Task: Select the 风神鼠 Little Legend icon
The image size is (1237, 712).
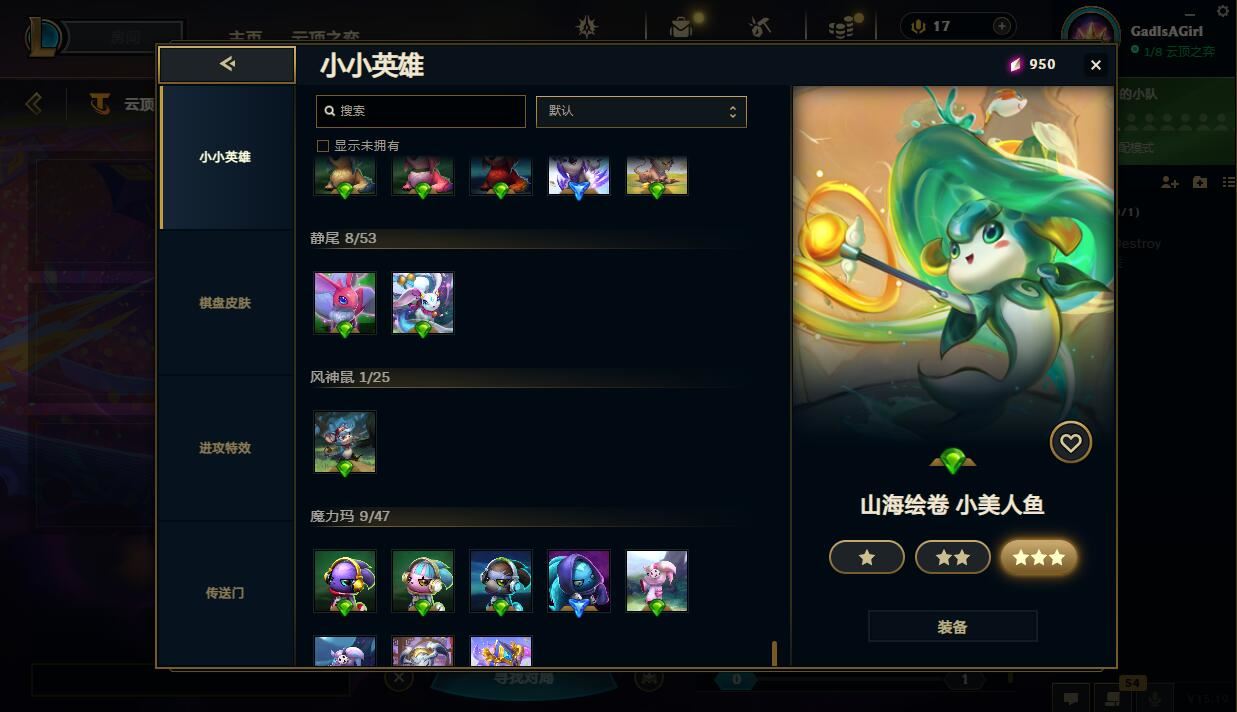Action: [345, 442]
